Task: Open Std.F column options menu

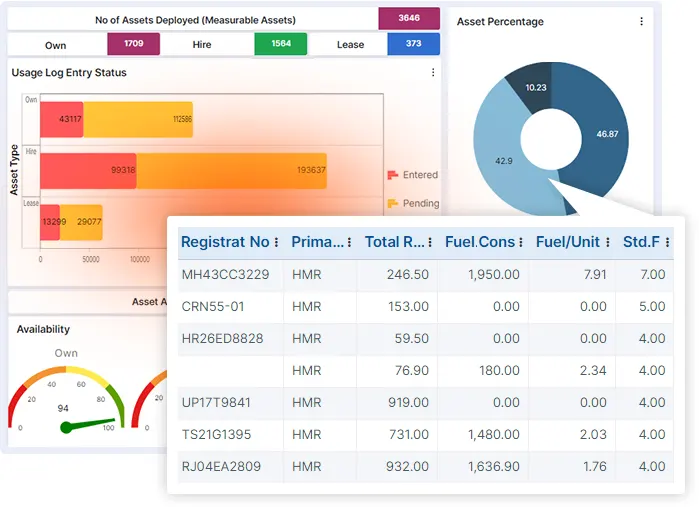Action: pyautogui.click(x=669, y=243)
